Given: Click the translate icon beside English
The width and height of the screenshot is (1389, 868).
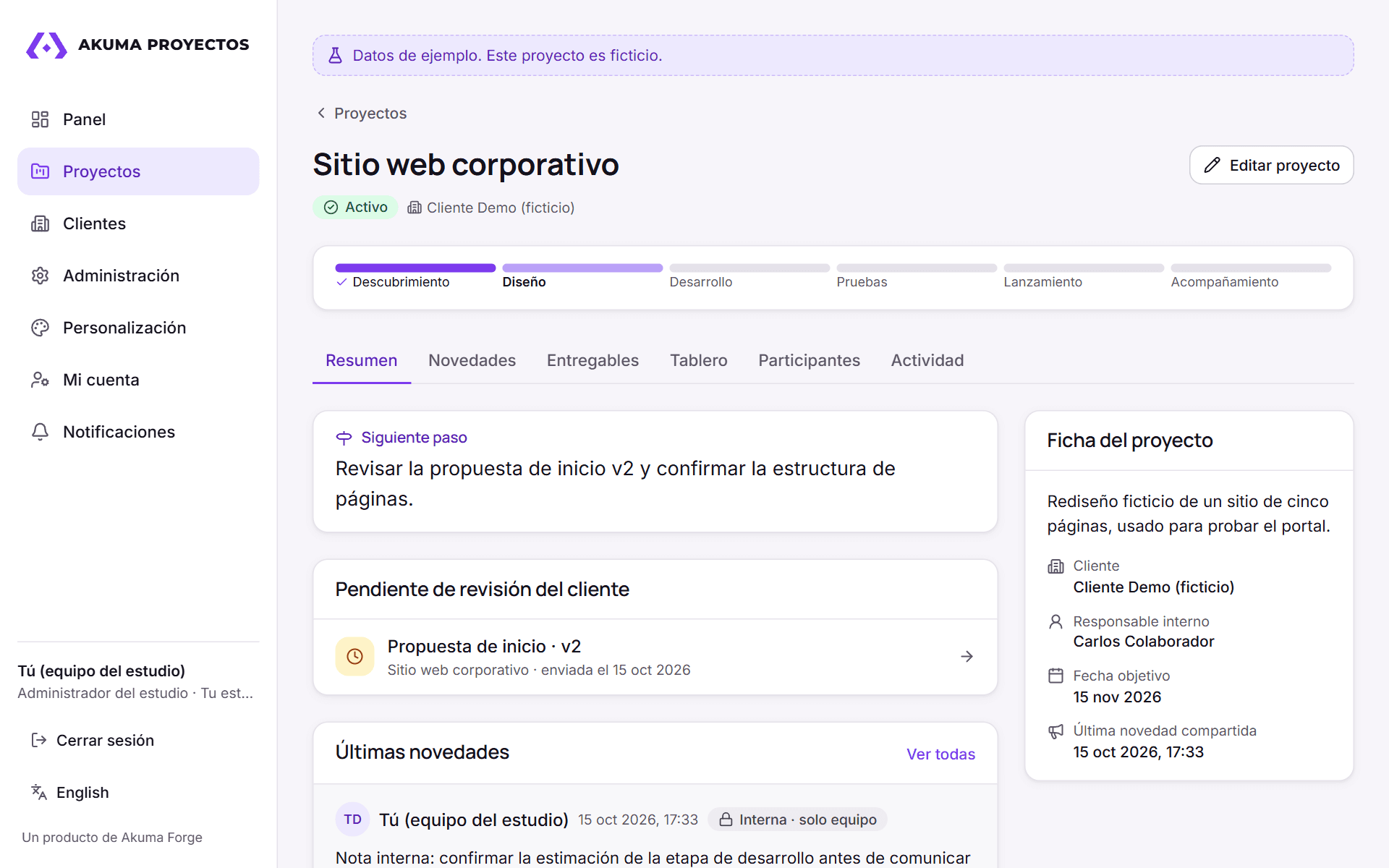Looking at the screenshot, I should (x=38, y=792).
